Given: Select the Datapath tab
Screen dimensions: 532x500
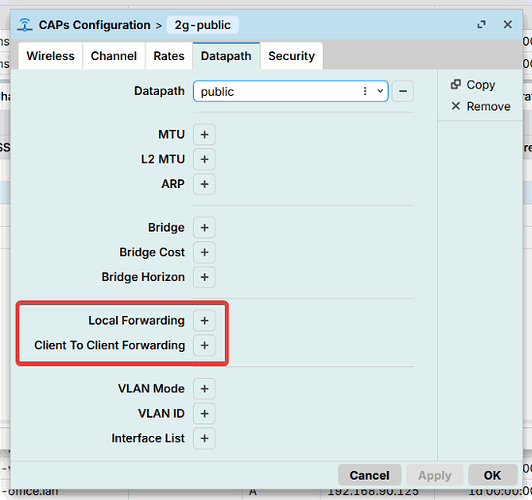Looking at the screenshot, I should pyautogui.click(x=226, y=56).
